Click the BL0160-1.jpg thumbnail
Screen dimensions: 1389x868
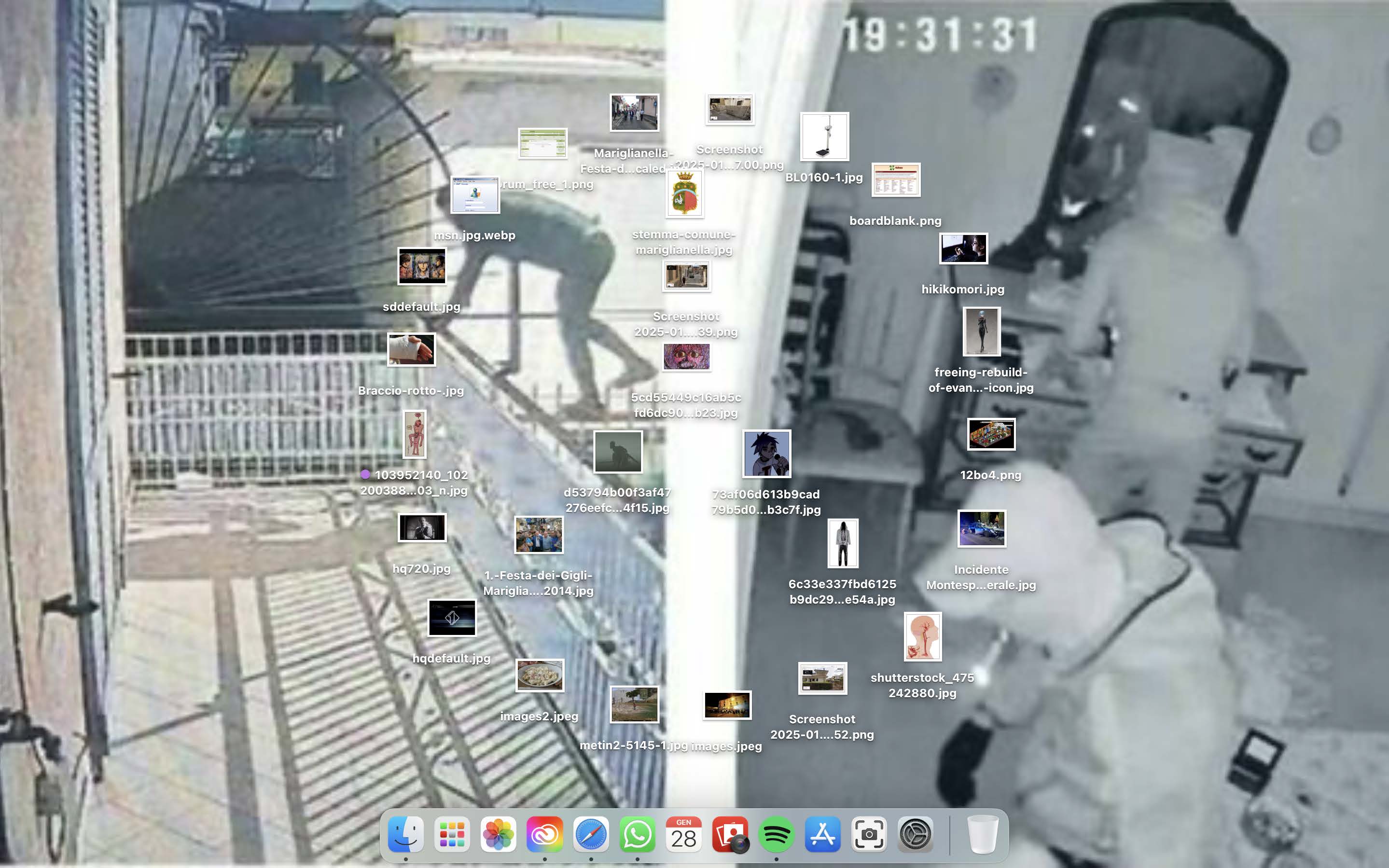824,137
